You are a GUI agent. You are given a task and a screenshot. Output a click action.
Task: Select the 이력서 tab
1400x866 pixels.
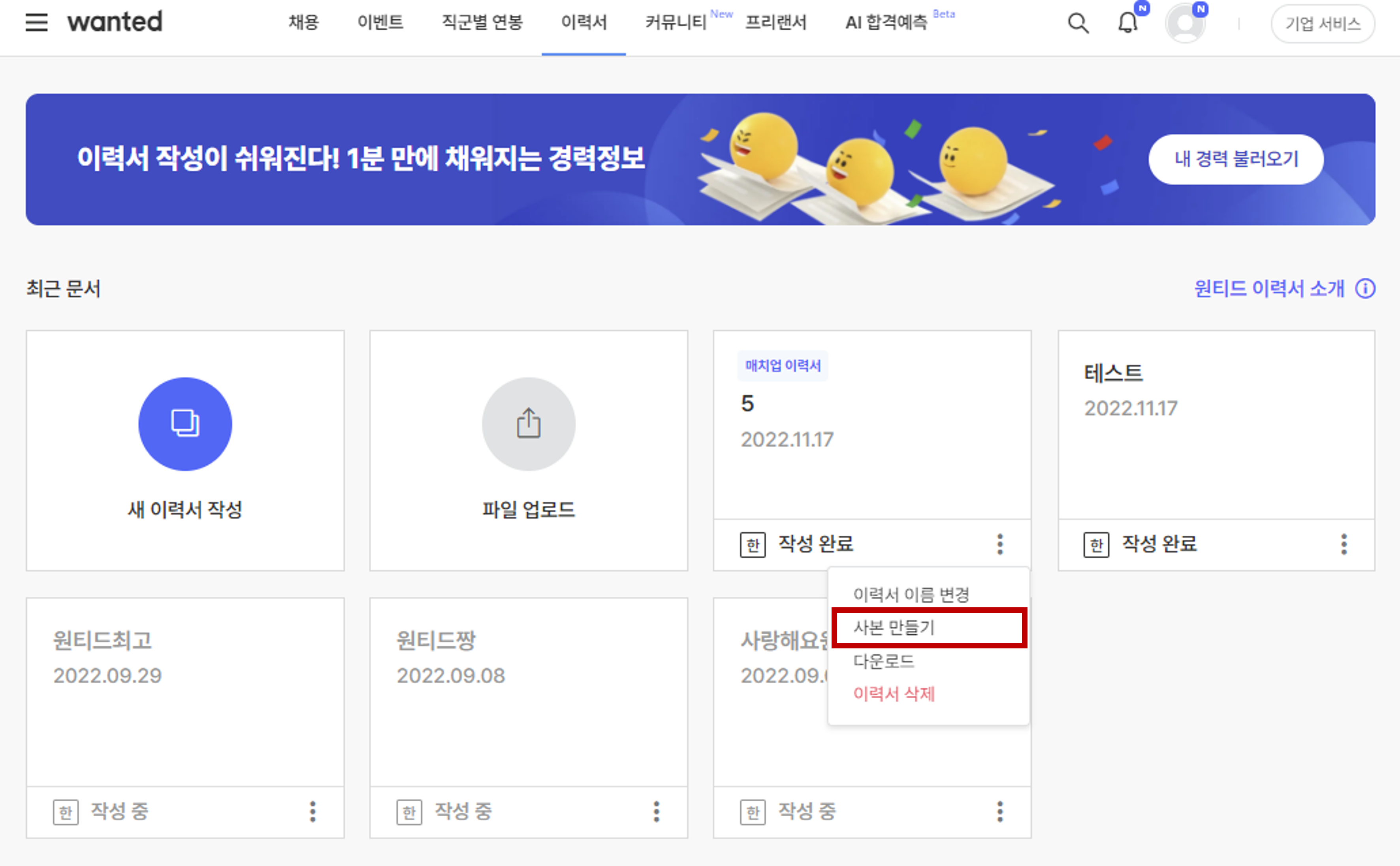(x=584, y=23)
